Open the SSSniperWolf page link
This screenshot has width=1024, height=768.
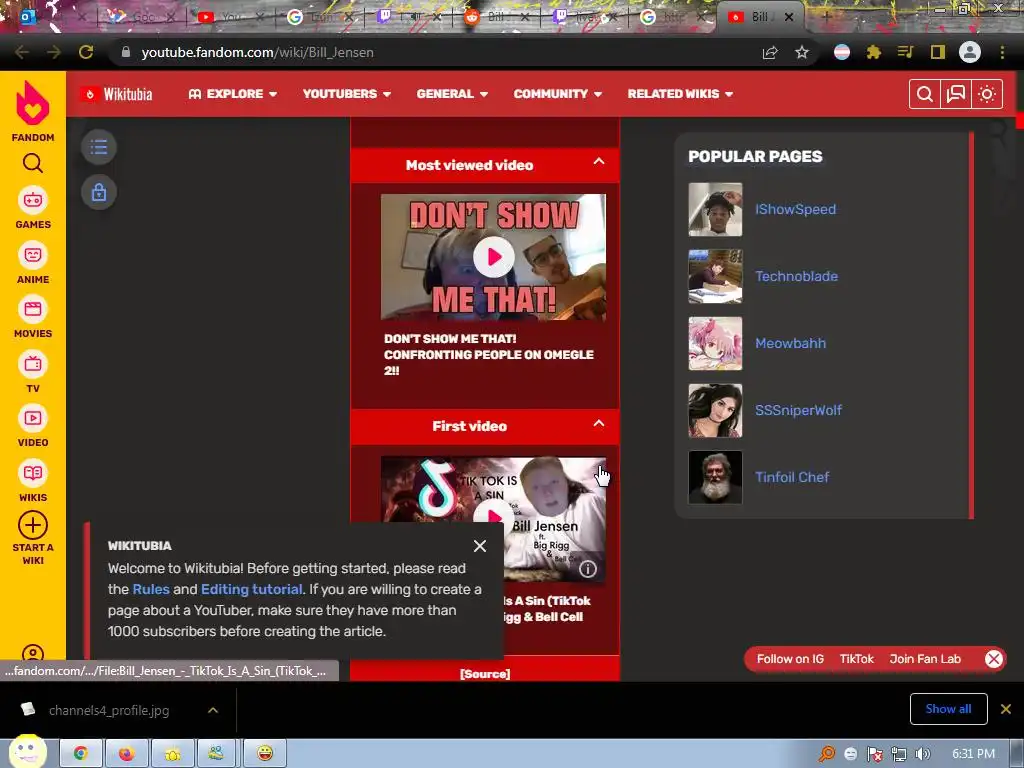[x=798, y=410]
